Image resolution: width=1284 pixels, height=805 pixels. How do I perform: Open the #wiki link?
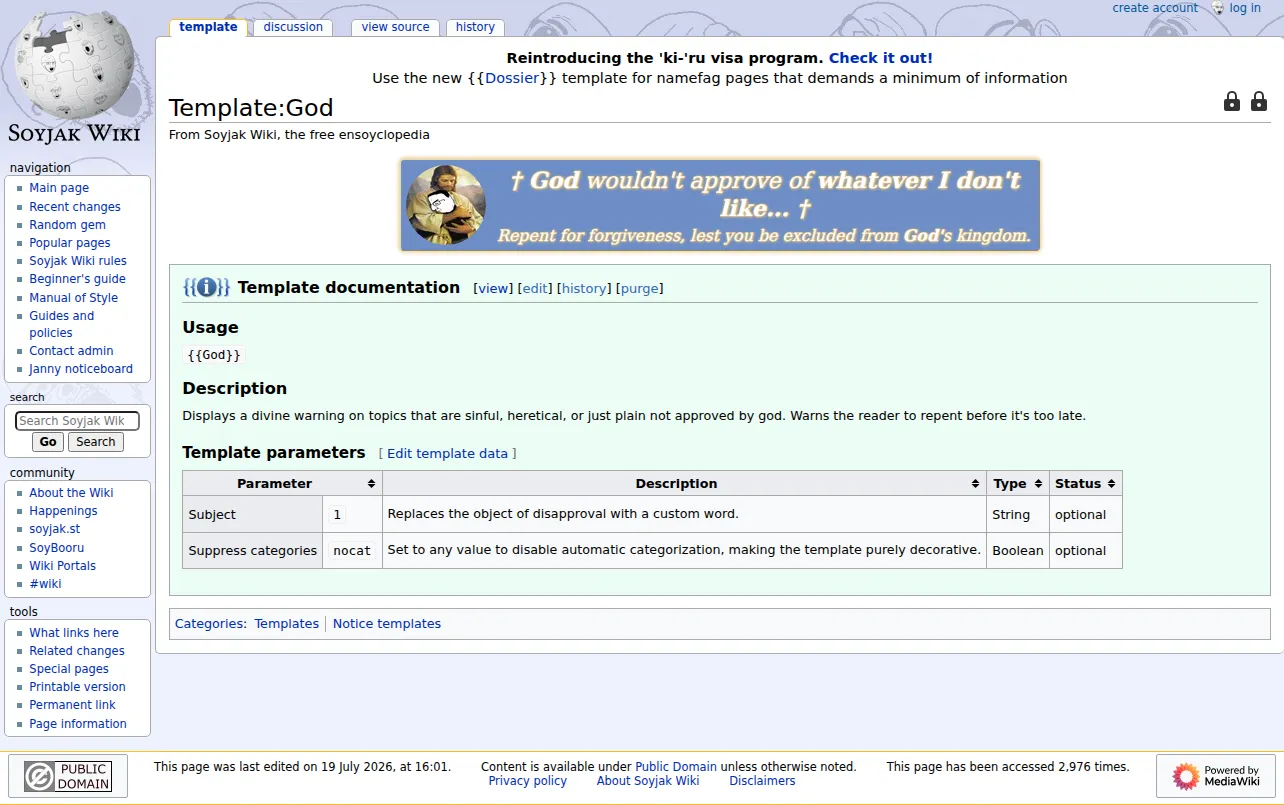[x=45, y=584]
